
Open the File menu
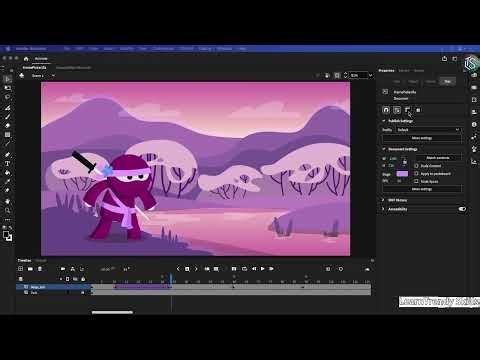[x=67, y=49]
